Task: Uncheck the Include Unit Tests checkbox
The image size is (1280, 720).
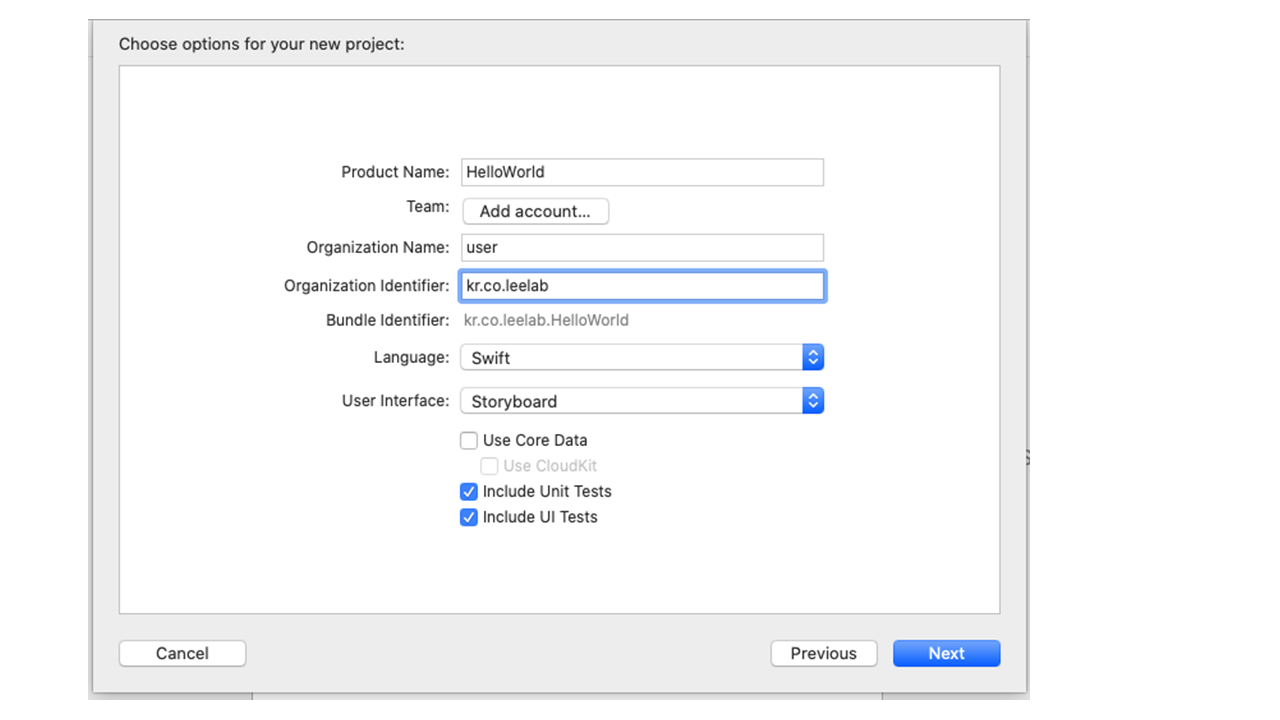Action: [x=469, y=492]
